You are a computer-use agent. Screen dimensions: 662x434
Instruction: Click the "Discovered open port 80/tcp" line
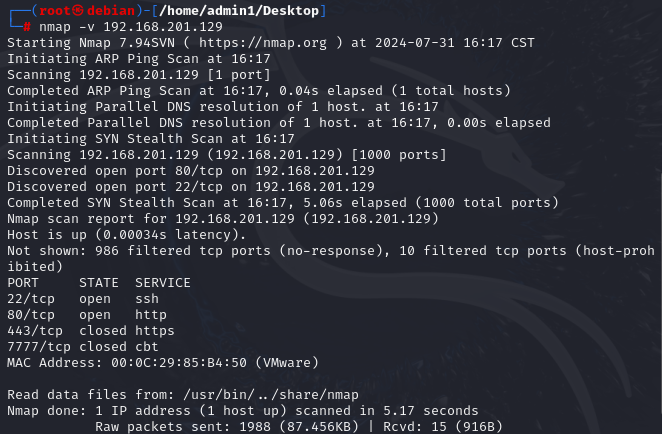pyautogui.click(x=190, y=170)
